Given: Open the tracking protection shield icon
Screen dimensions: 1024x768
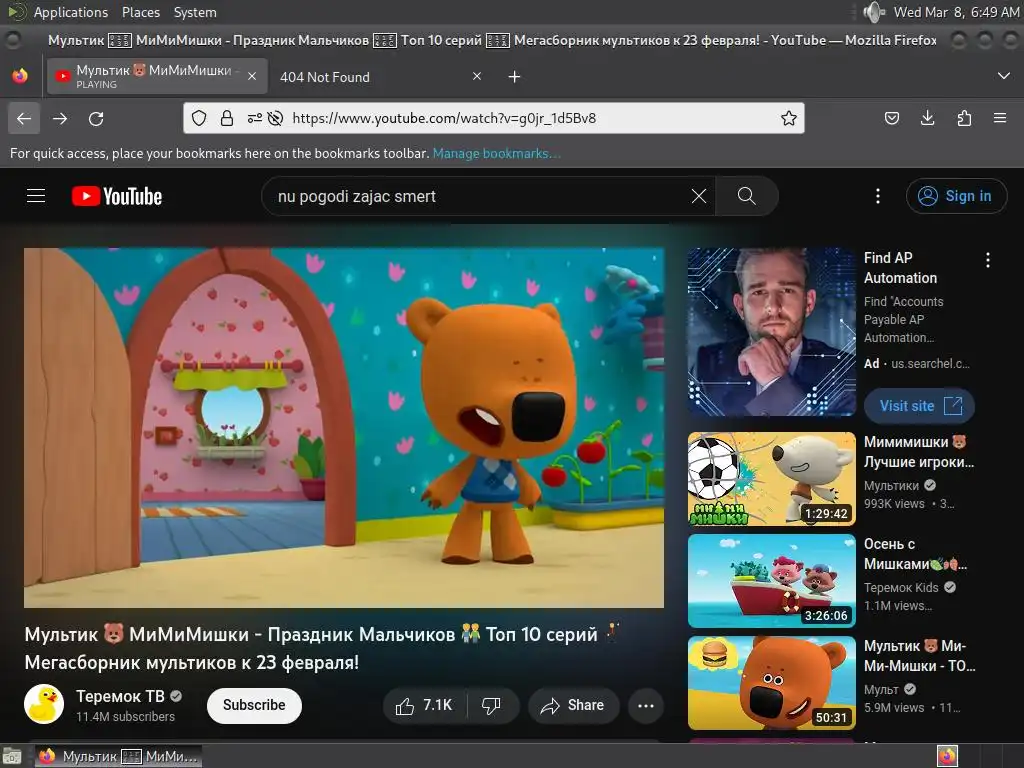Looking at the screenshot, I should tap(199, 118).
